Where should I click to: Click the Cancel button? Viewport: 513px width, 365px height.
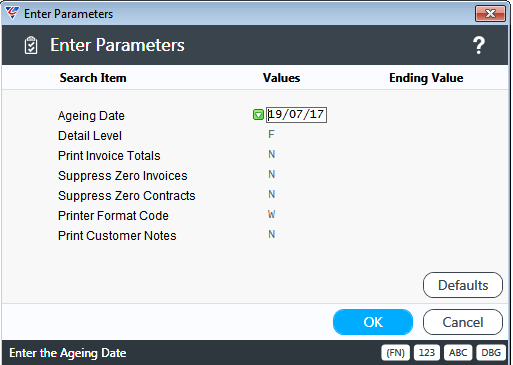pos(463,322)
